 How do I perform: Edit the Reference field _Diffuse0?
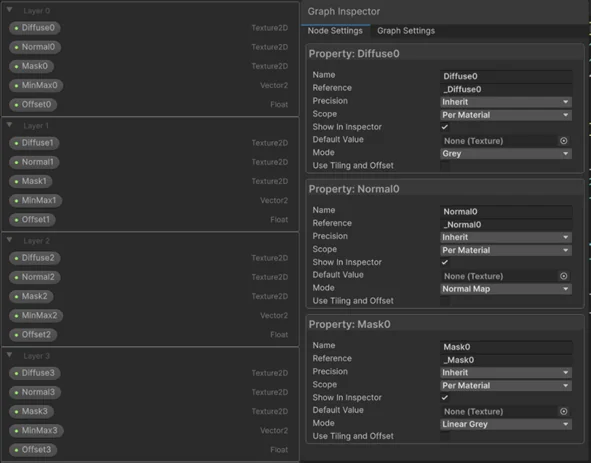[x=506, y=89]
